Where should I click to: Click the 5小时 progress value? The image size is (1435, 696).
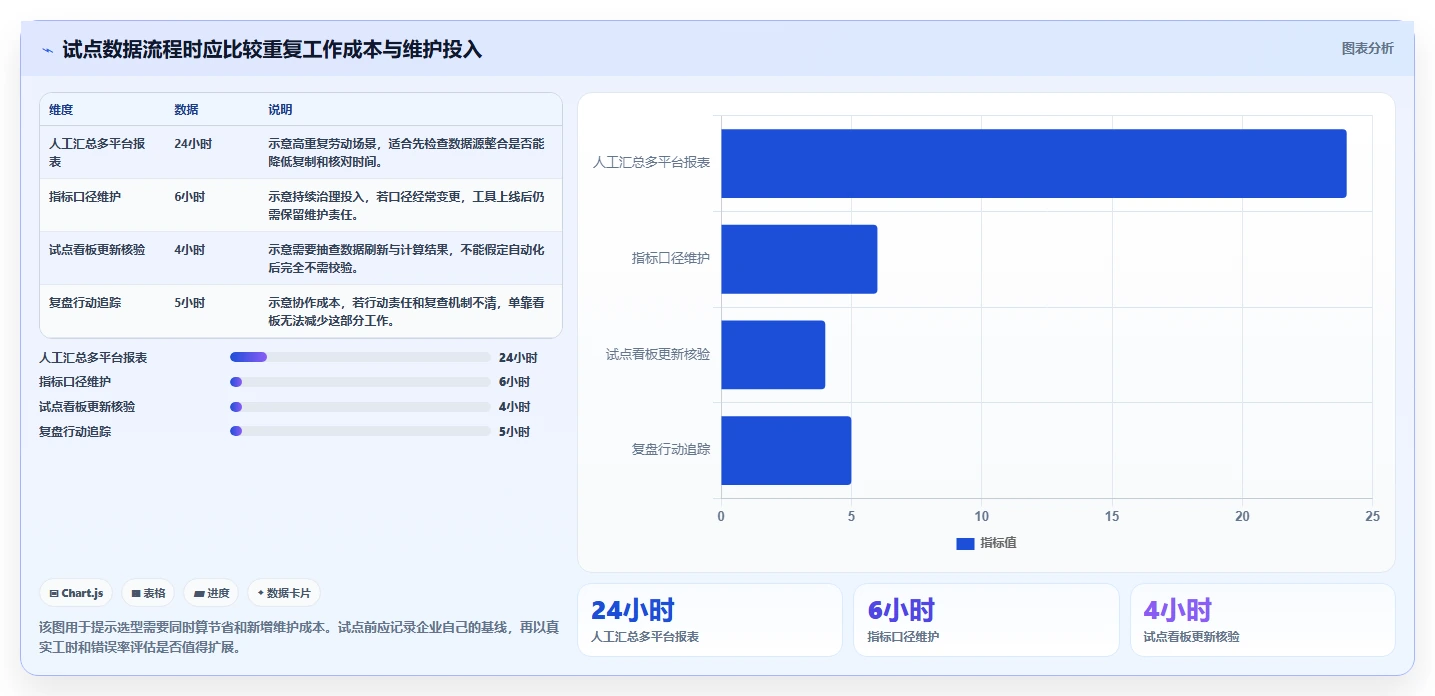click(514, 431)
